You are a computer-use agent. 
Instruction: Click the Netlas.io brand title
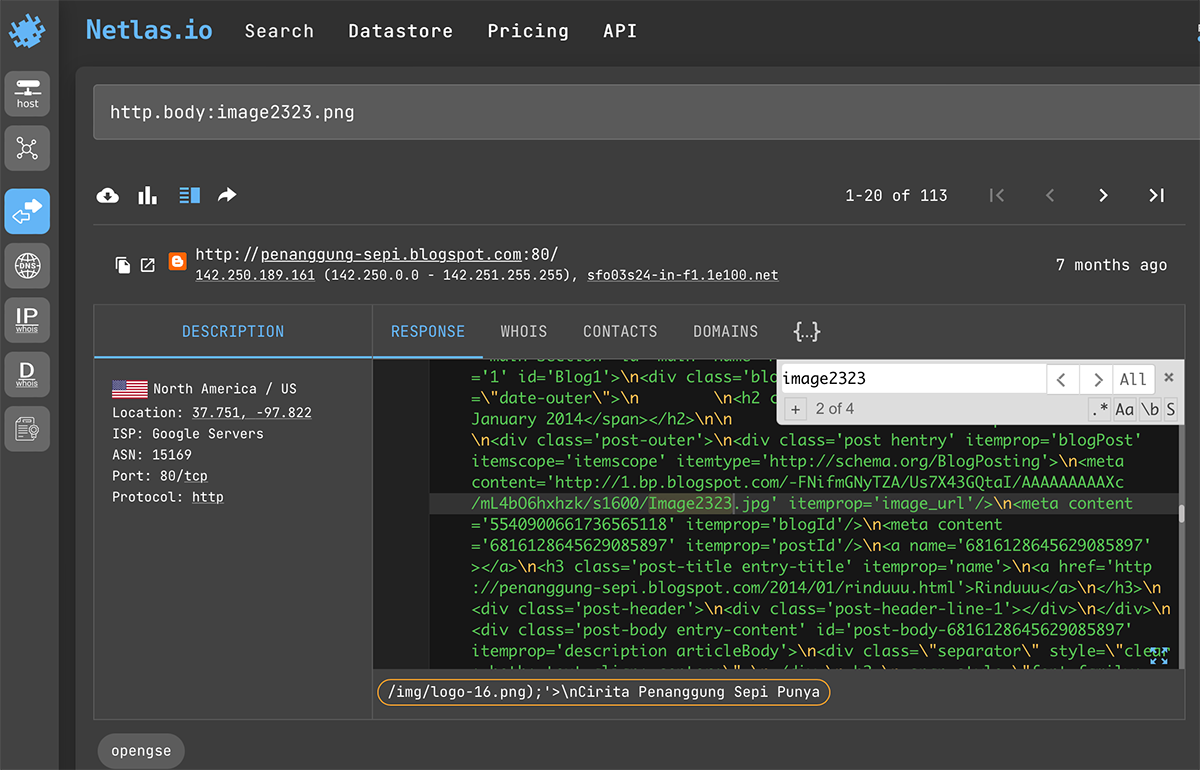(x=149, y=30)
